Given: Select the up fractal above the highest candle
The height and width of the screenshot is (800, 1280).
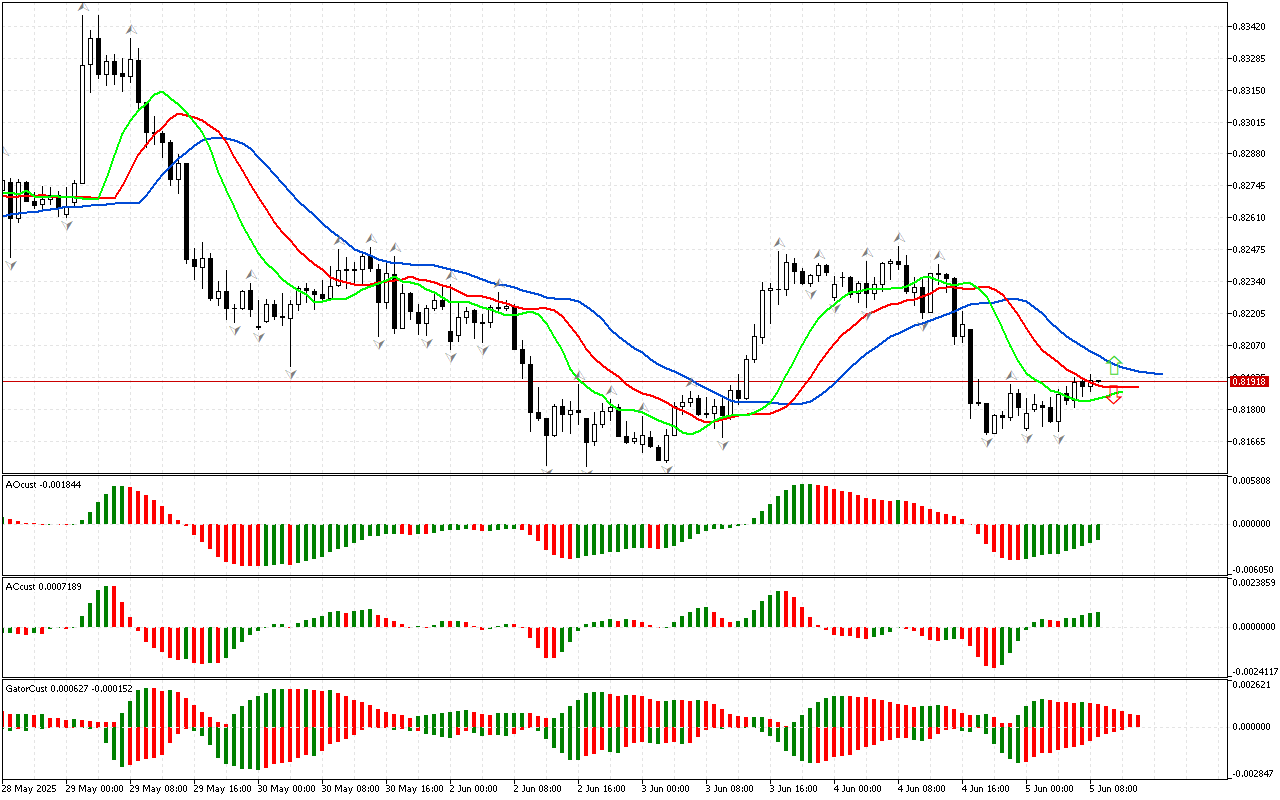Looking at the screenshot, I should (85, 9).
